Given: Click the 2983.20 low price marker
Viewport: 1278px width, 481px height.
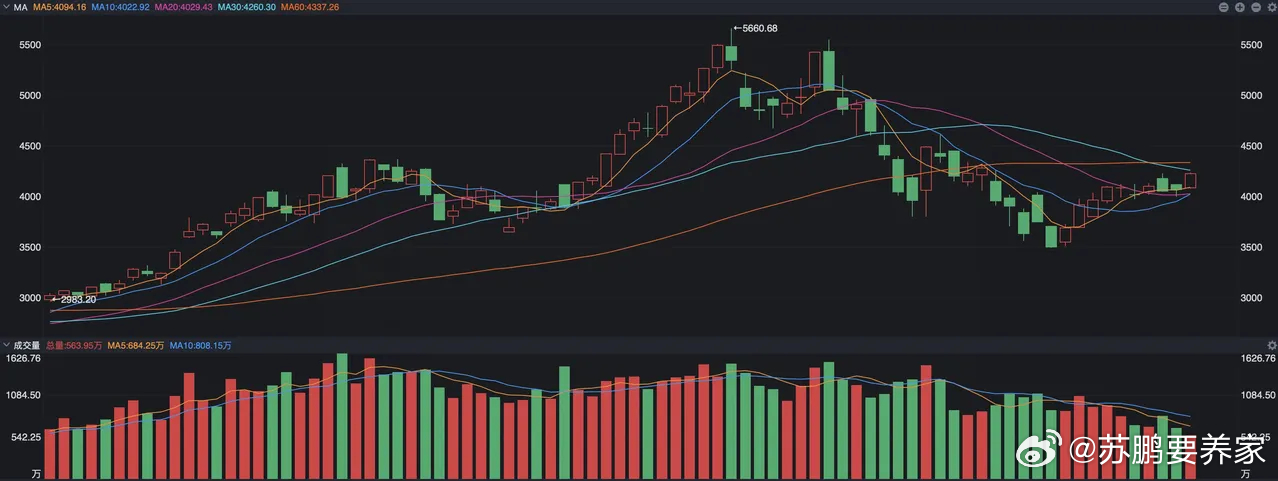Looking at the screenshot, I should (x=72, y=299).
